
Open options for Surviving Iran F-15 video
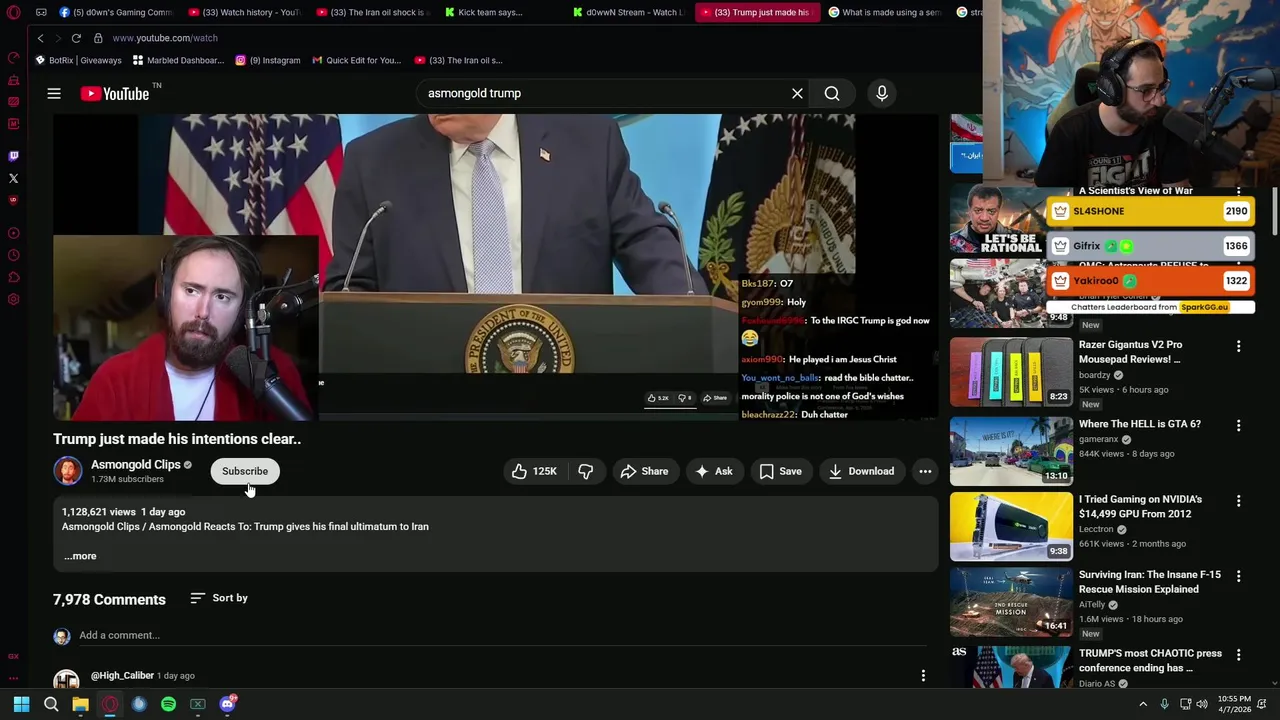coord(1238,576)
